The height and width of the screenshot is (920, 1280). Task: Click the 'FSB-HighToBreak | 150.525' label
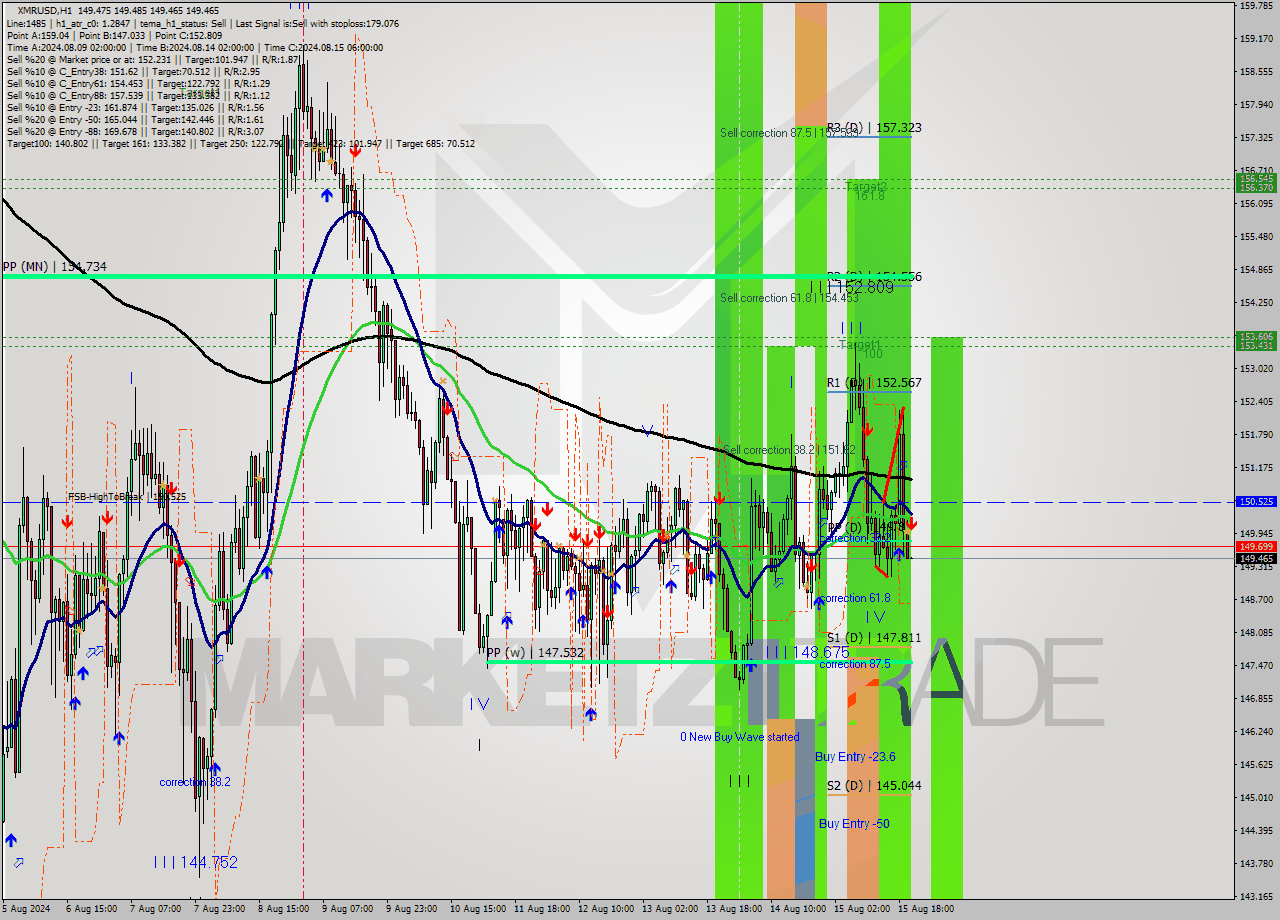(127, 496)
